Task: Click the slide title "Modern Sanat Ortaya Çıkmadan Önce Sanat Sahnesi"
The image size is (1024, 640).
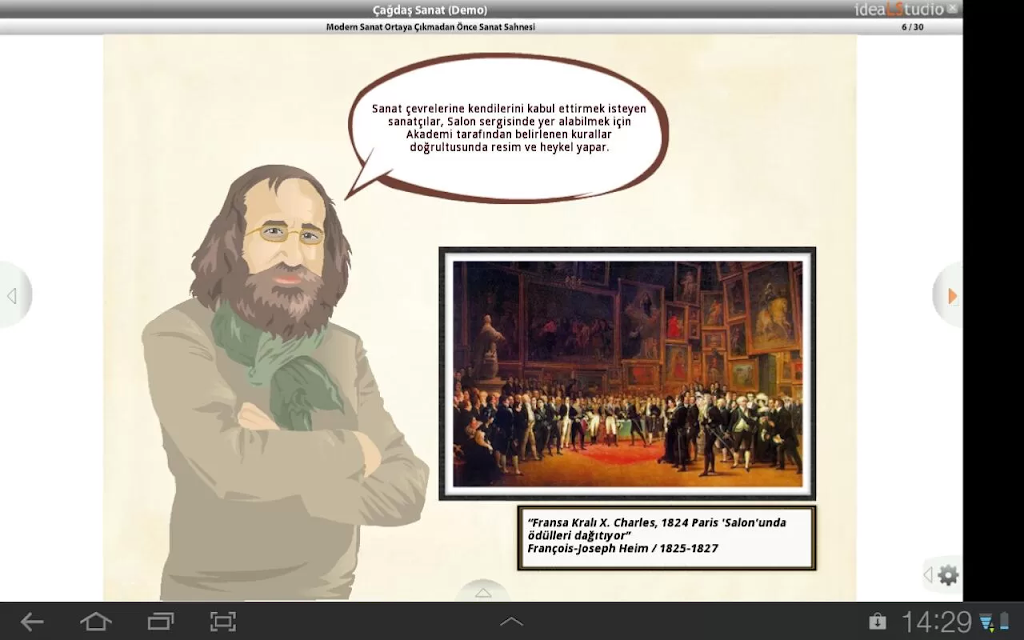Action: 430,27
